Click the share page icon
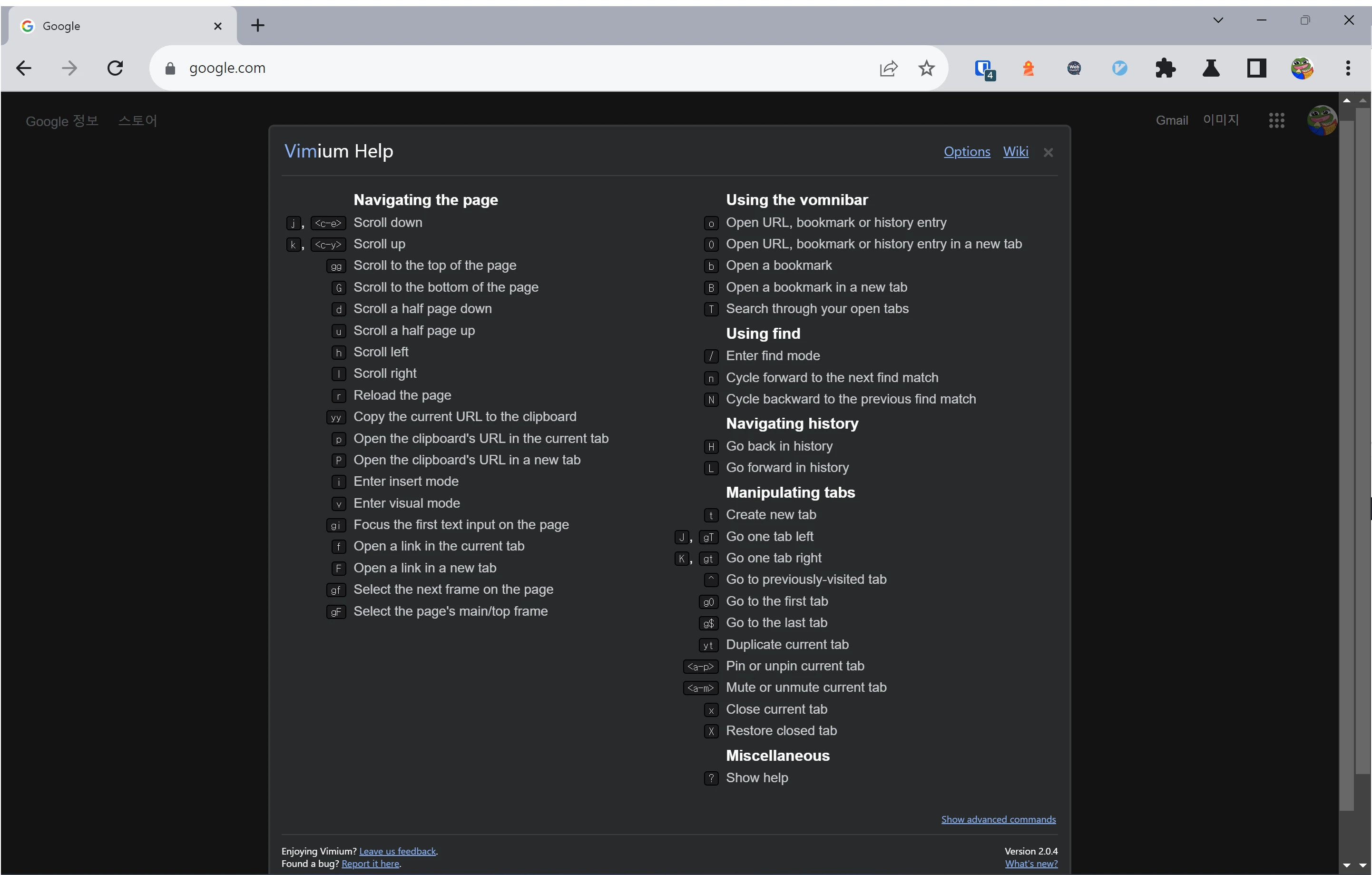This screenshot has height=875, width=1372. [x=888, y=69]
